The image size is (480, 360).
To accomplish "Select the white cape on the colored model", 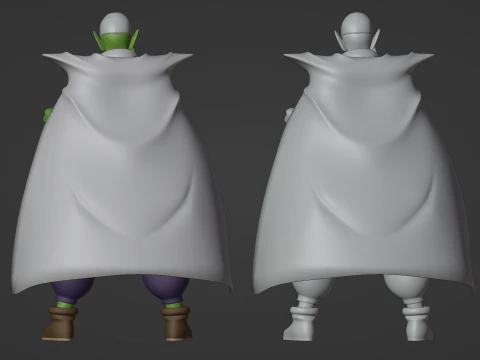I will pyautogui.click(x=122, y=173).
